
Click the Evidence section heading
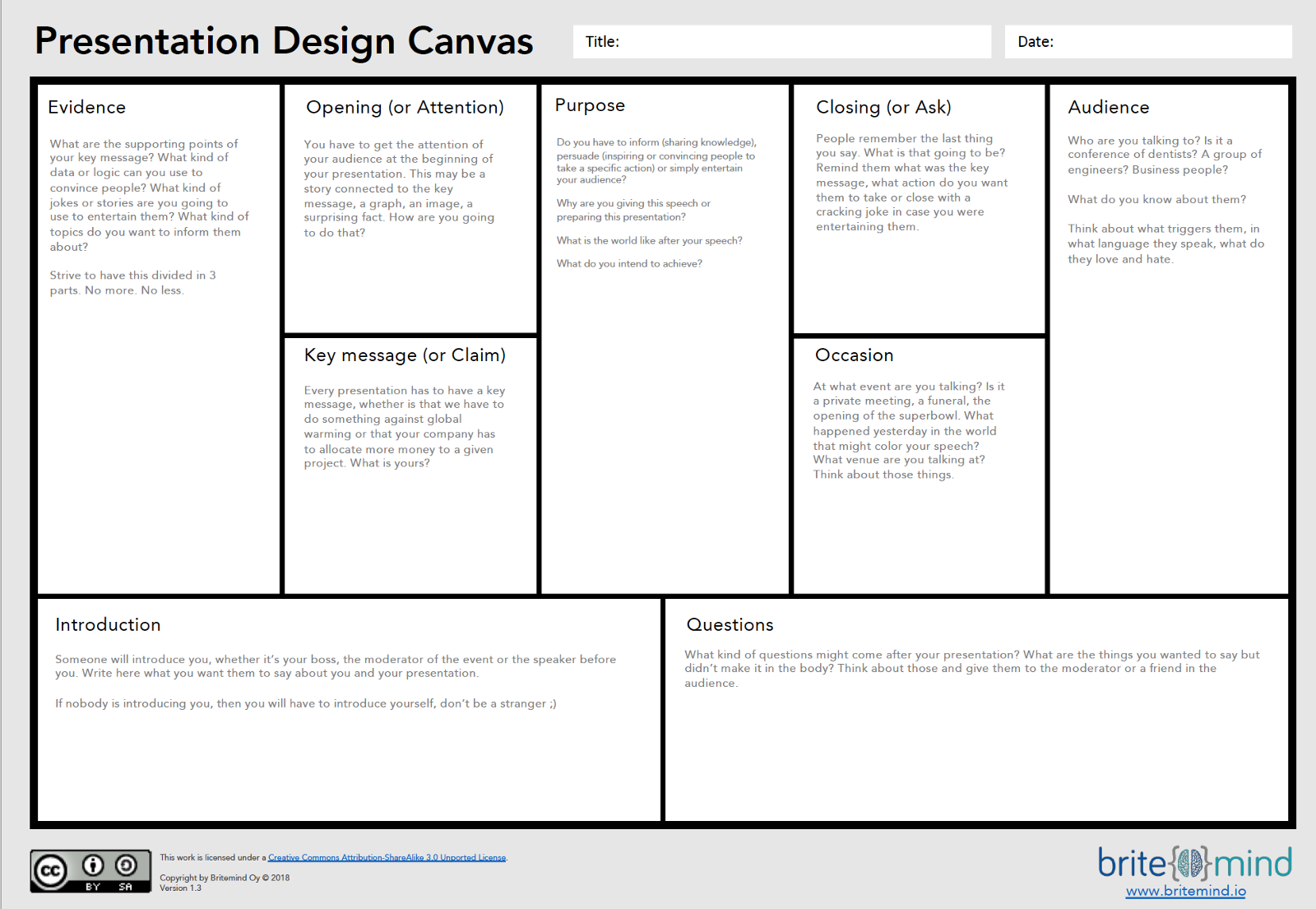tap(86, 107)
